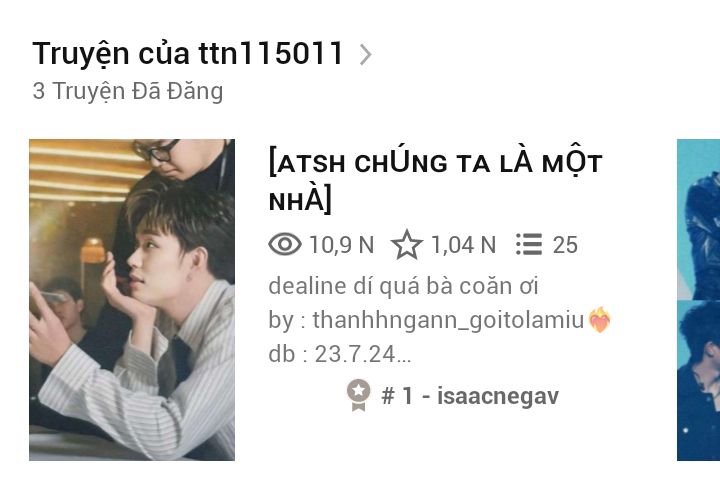Tap the ranking medal ribbon icon
The height and width of the screenshot is (491, 720).
pos(358,395)
